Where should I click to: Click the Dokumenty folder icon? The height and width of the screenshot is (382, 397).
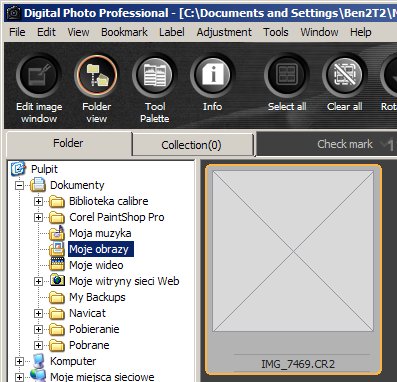coord(38,185)
